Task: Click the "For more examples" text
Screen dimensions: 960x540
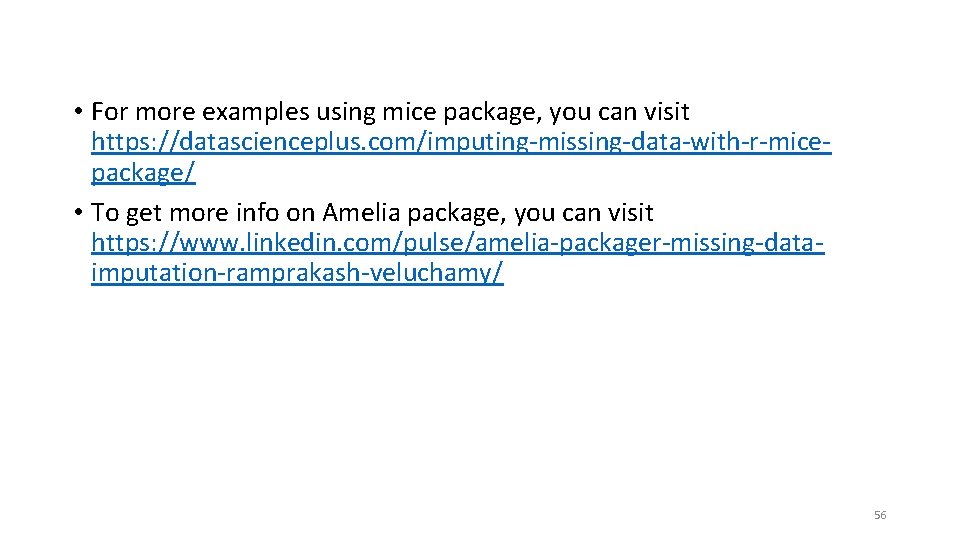Action: 200,112
